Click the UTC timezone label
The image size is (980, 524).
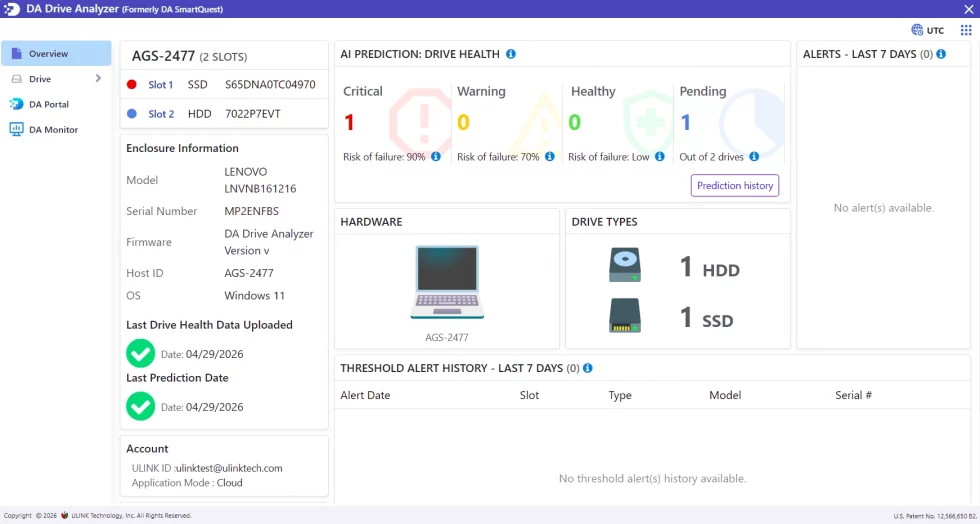936,31
